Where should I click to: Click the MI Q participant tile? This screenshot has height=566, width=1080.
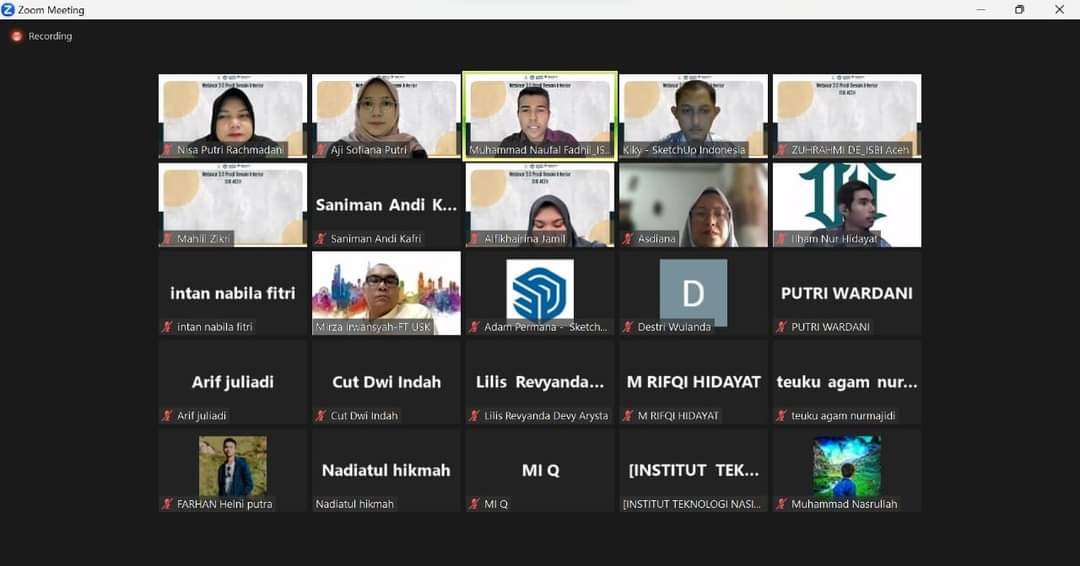pyautogui.click(x=540, y=470)
